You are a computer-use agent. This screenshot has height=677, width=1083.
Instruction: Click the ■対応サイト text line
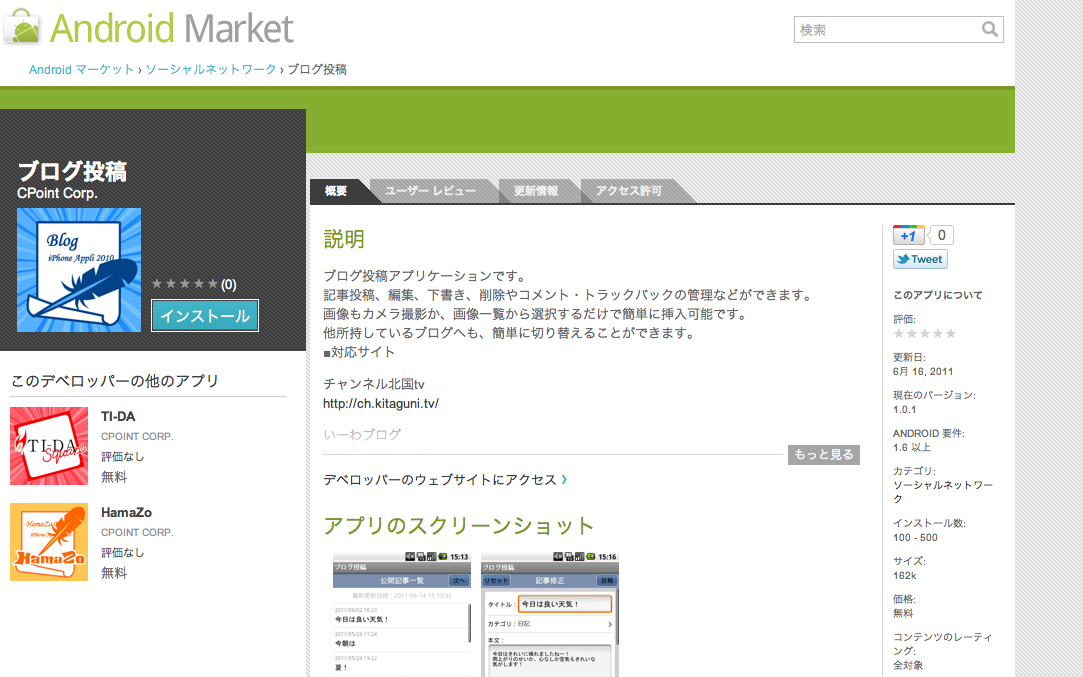click(359, 352)
